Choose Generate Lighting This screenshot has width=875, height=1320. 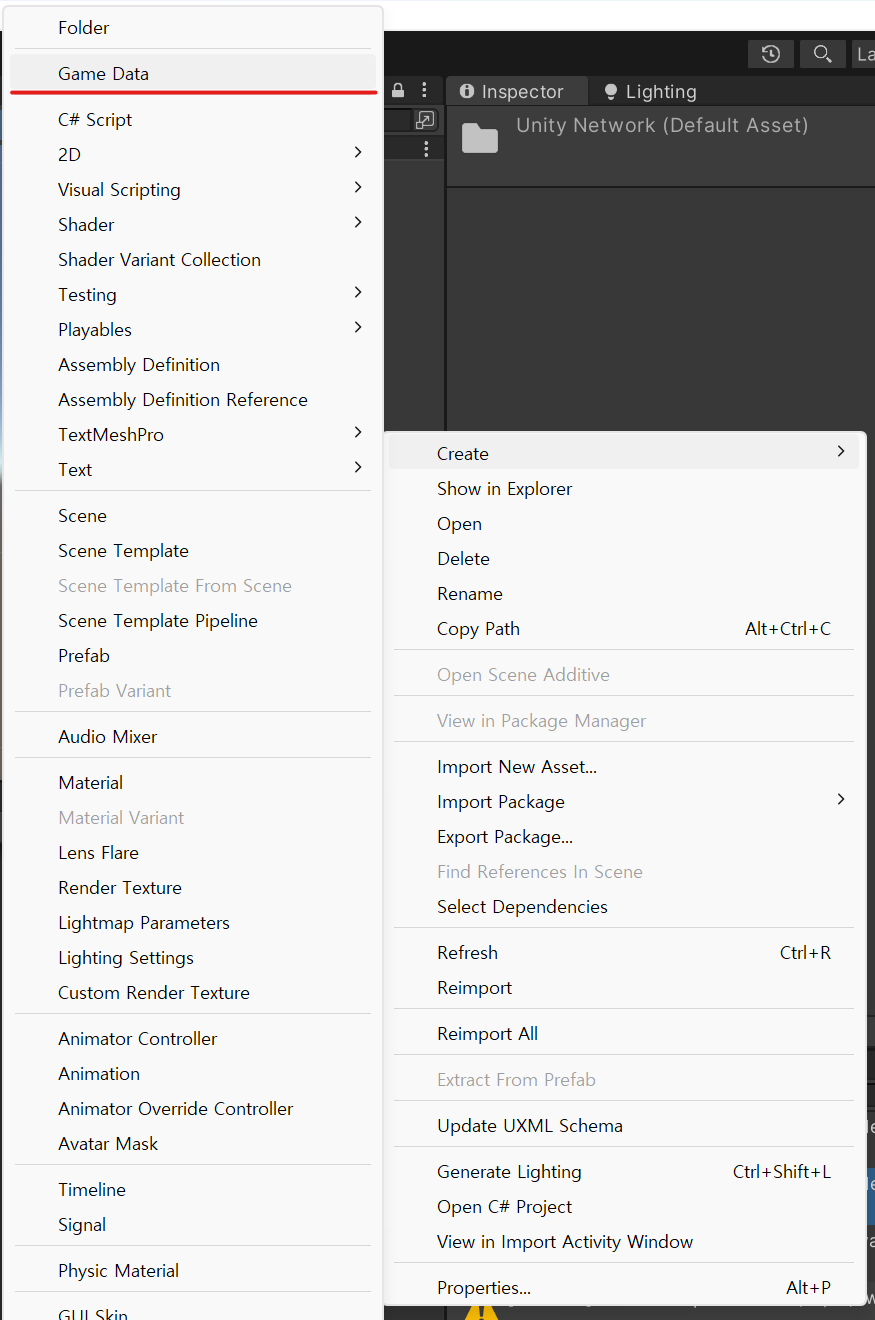[x=623, y=1172]
